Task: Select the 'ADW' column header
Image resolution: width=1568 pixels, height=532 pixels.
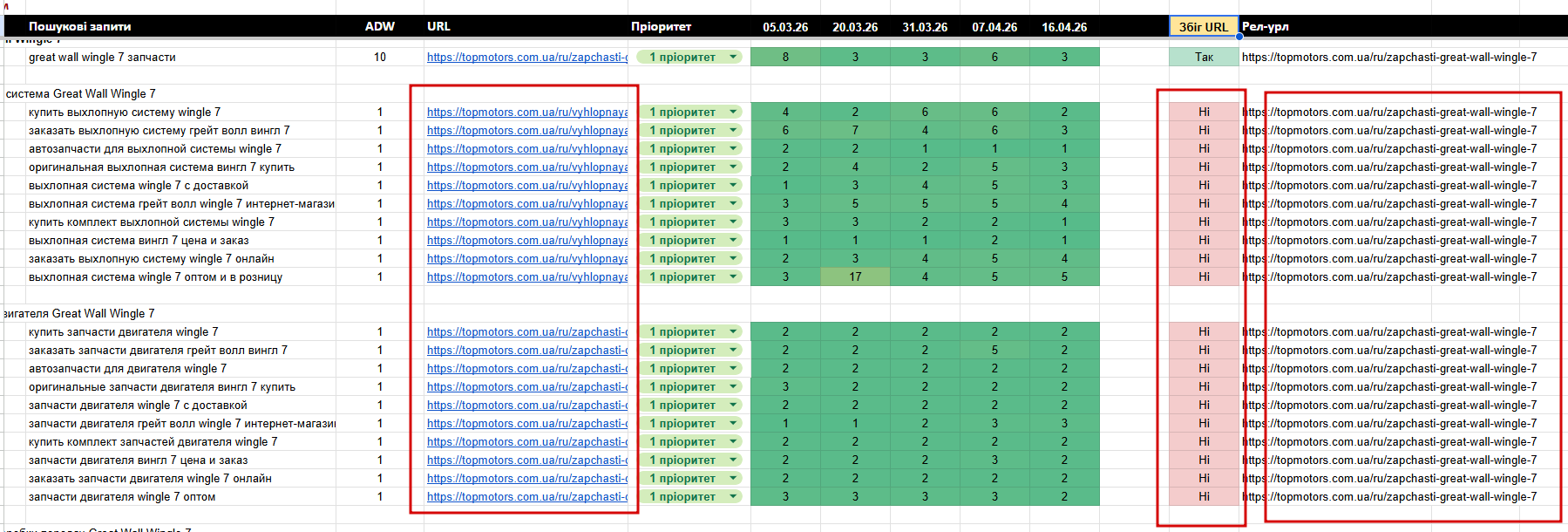Action: (379, 26)
